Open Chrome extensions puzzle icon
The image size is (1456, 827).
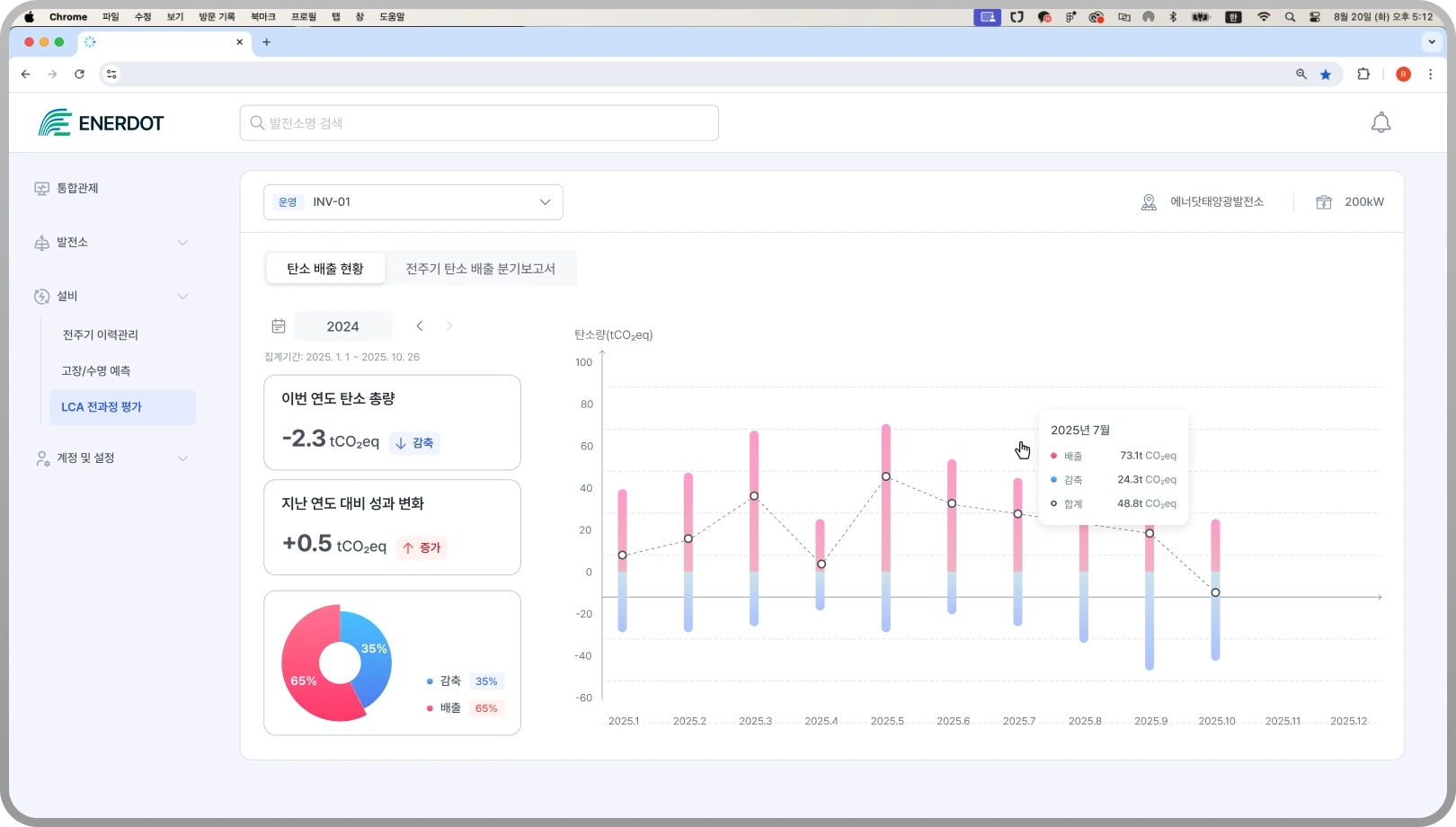1363,75
